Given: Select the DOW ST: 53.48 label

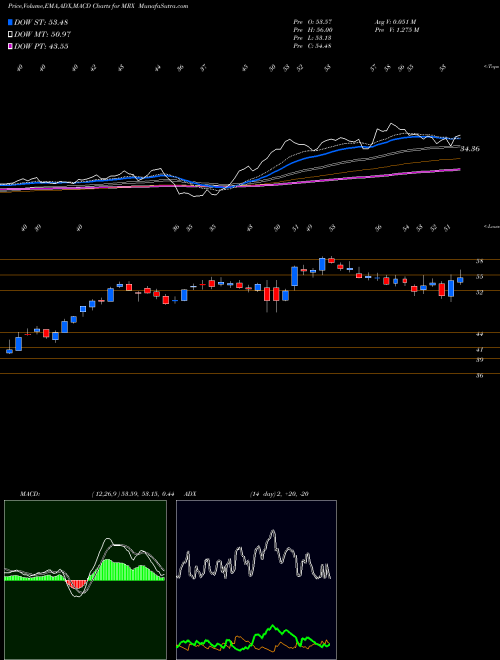Looking at the screenshot, I should pos(41,22).
